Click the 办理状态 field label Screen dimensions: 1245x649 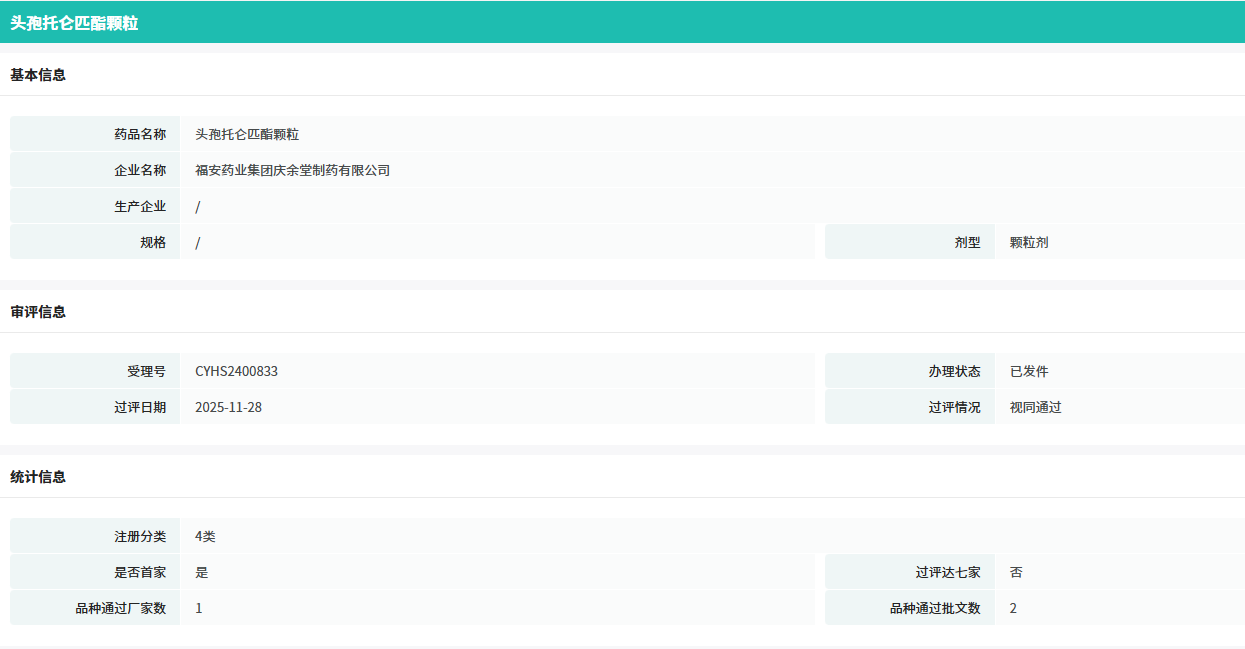coord(955,371)
